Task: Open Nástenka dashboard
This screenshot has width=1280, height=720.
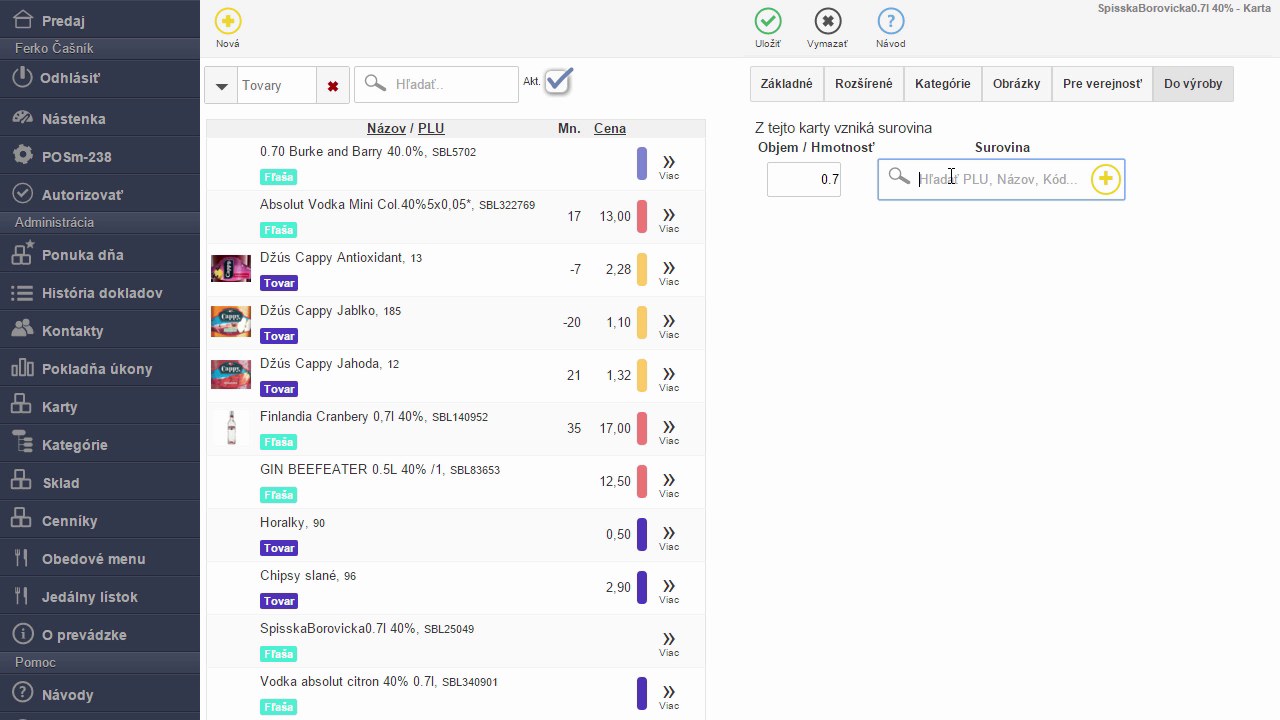Action: click(x=100, y=118)
